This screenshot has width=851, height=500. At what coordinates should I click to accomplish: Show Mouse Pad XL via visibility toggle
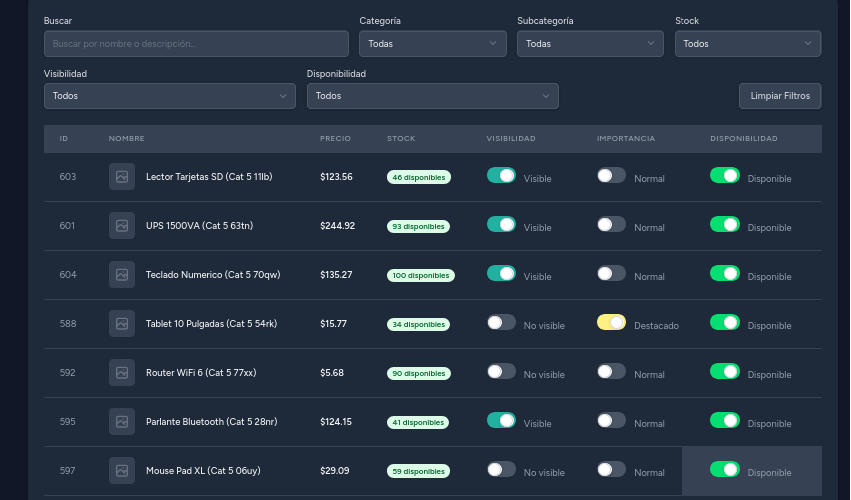tap(501, 469)
